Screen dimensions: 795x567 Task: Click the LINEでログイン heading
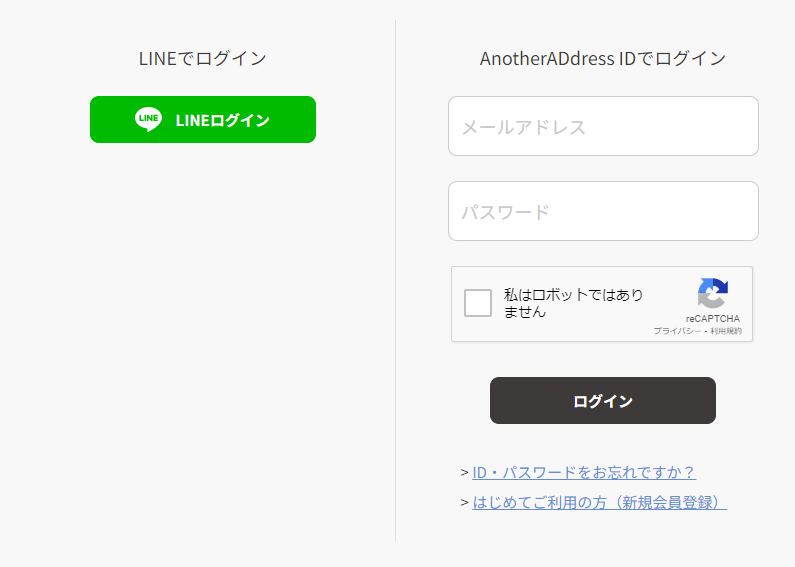(203, 58)
